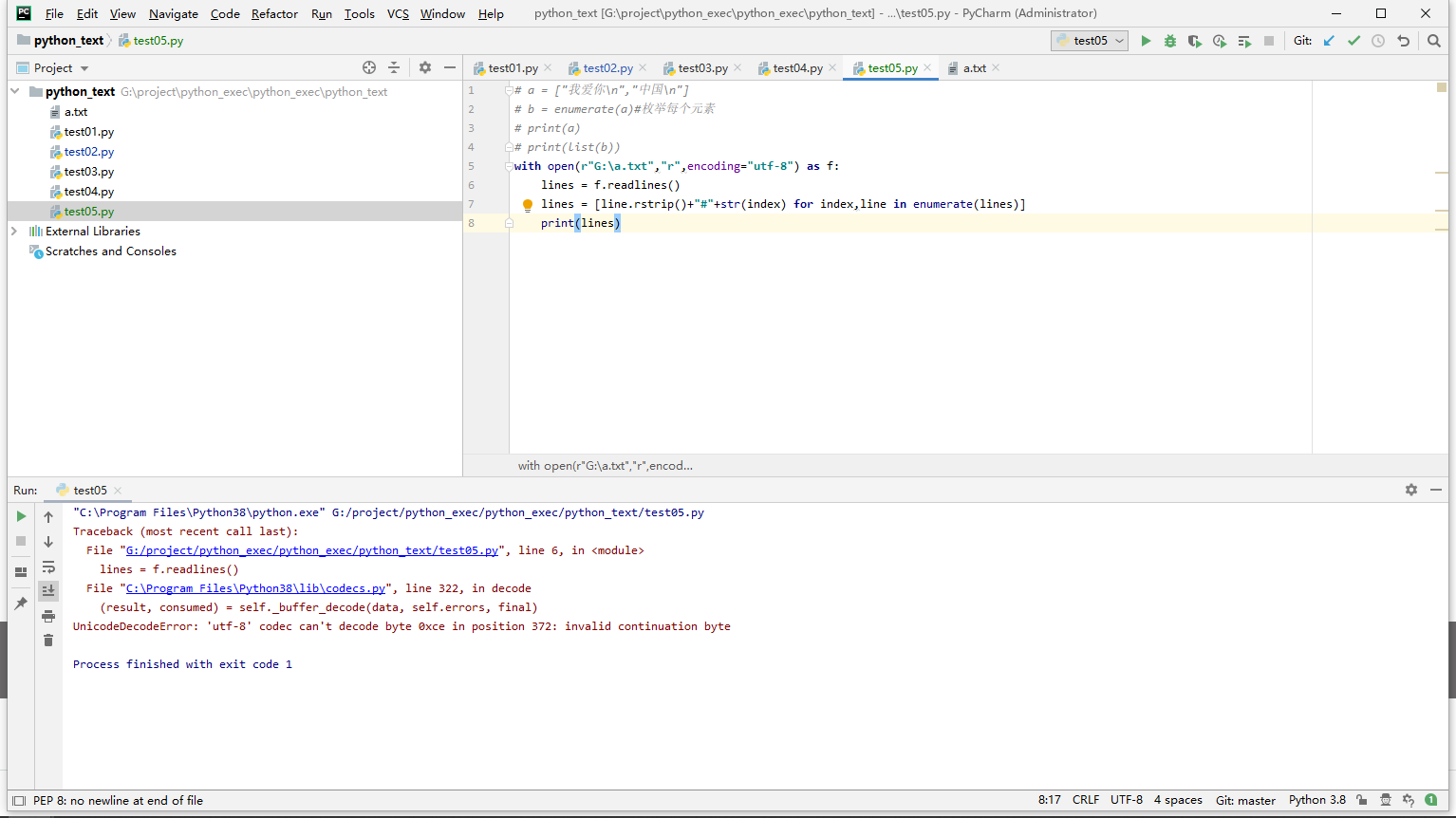The image size is (1456, 818).
Task: Print the Run console output
Action: [x=48, y=616]
